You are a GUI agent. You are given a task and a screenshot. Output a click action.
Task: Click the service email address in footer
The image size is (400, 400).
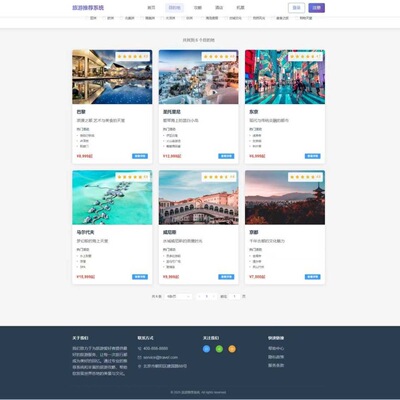point(161,357)
